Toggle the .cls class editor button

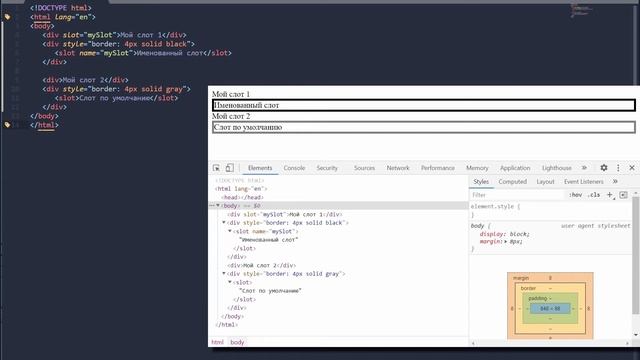coord(594,195)
